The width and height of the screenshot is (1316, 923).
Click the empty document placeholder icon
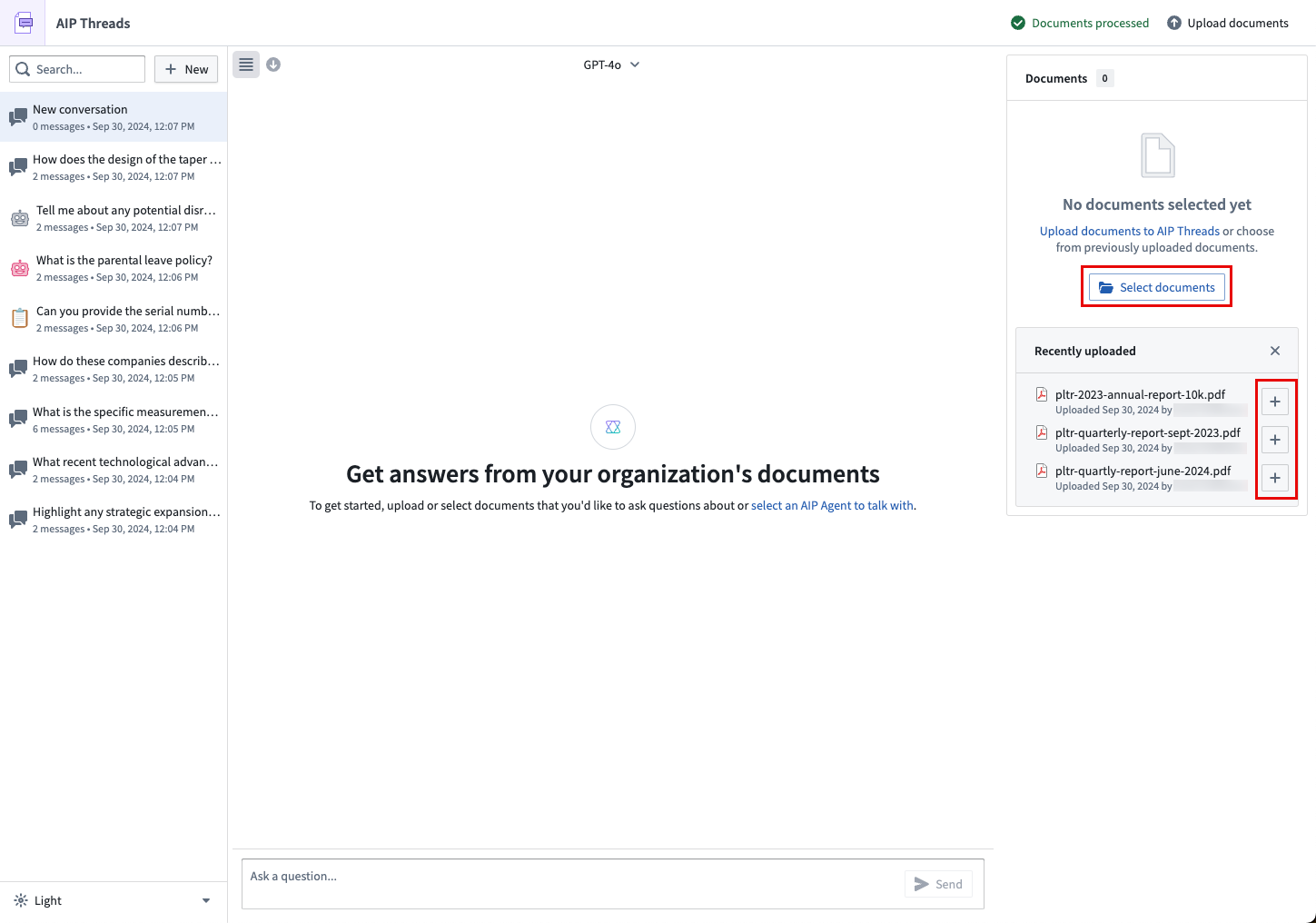click(1157, 155)
